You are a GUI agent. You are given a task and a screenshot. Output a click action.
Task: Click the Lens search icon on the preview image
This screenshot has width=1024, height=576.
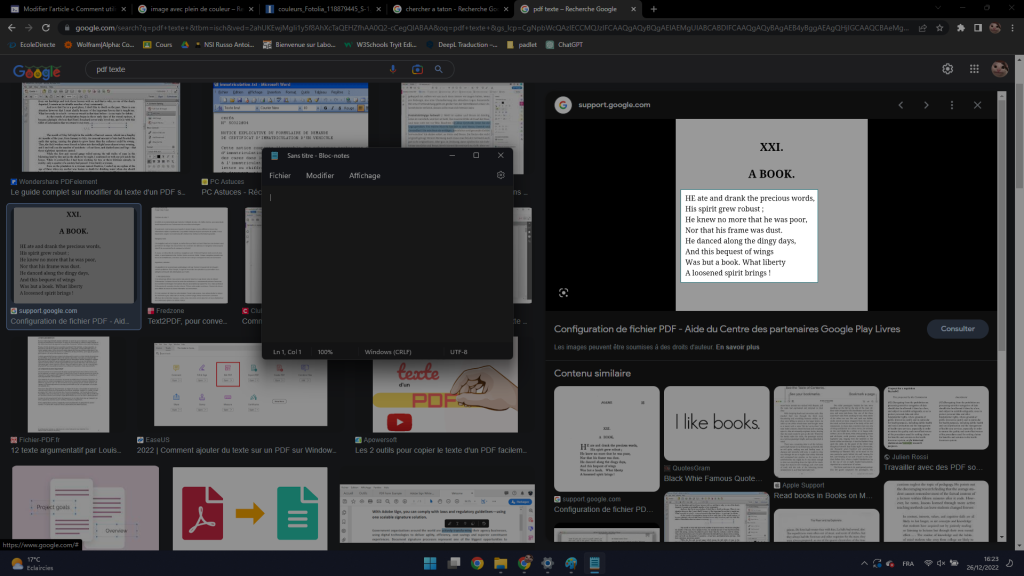(564, 293)
